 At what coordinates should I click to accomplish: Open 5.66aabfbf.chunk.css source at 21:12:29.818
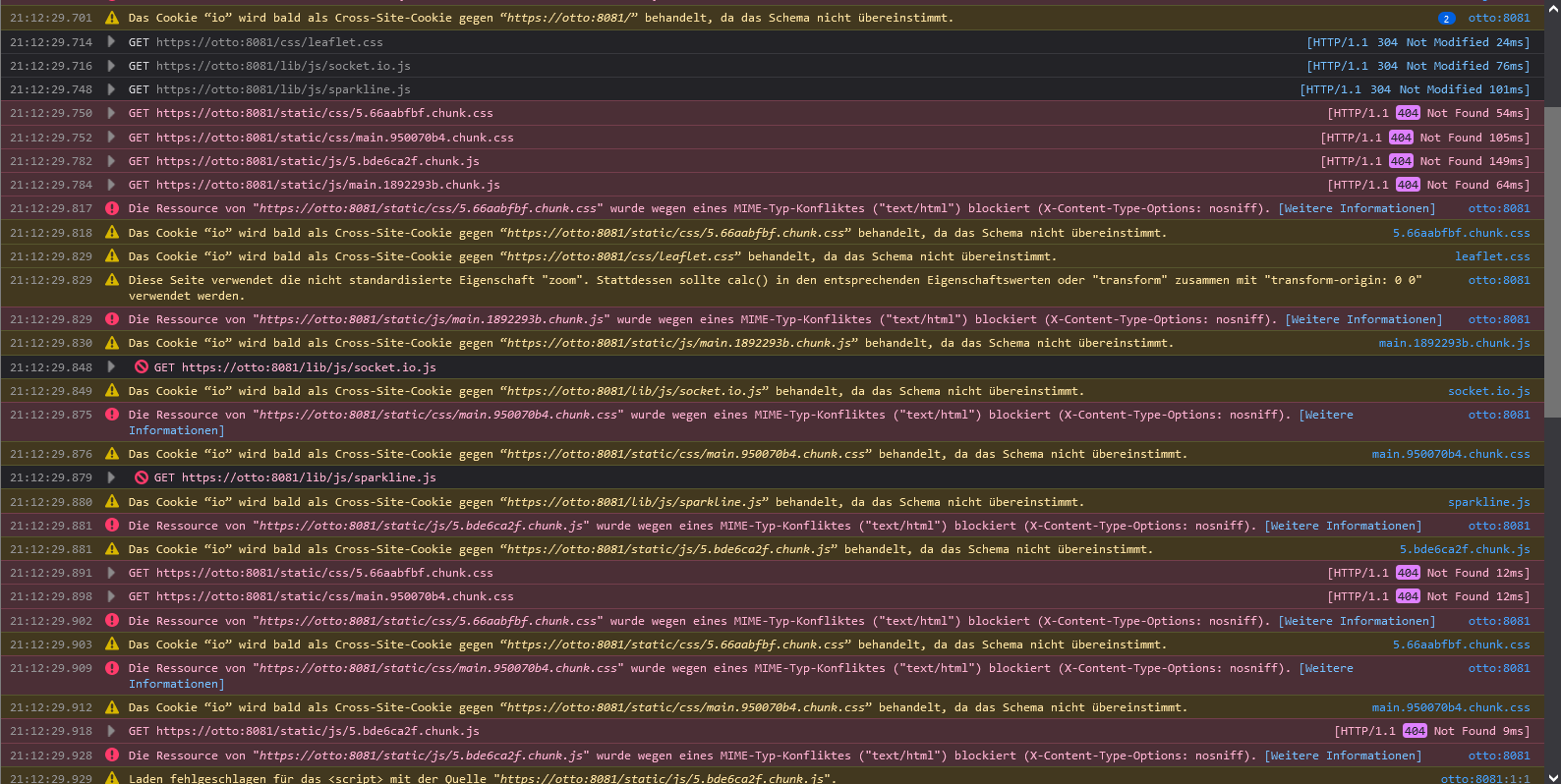[1462, 233]
